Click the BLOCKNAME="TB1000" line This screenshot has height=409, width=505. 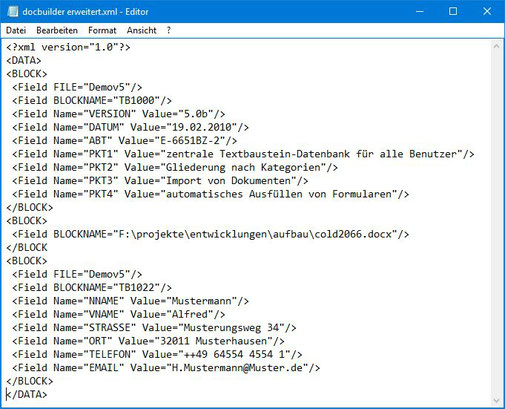point(92,101)
